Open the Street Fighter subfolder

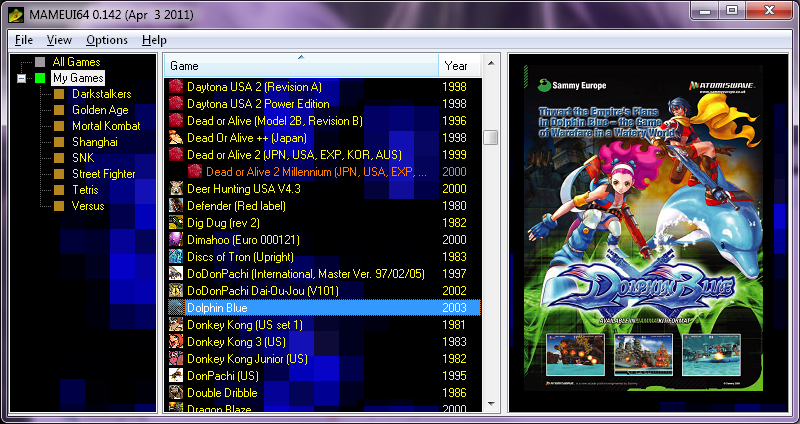[x=104, y=174]
